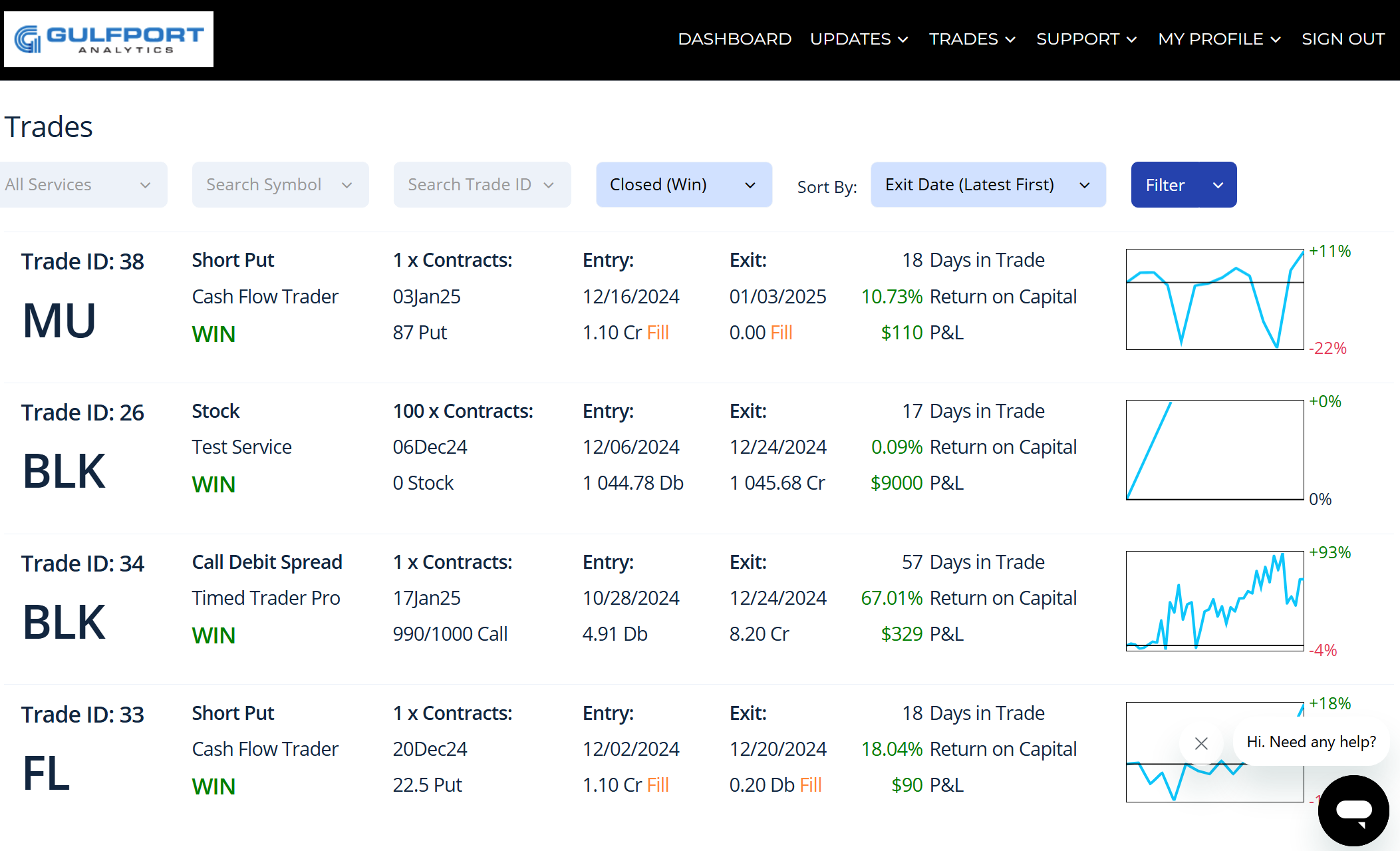This screenshot has height=851, width=1400.
Task: Open the MU trade performance chart
Action: (1214, 299)
